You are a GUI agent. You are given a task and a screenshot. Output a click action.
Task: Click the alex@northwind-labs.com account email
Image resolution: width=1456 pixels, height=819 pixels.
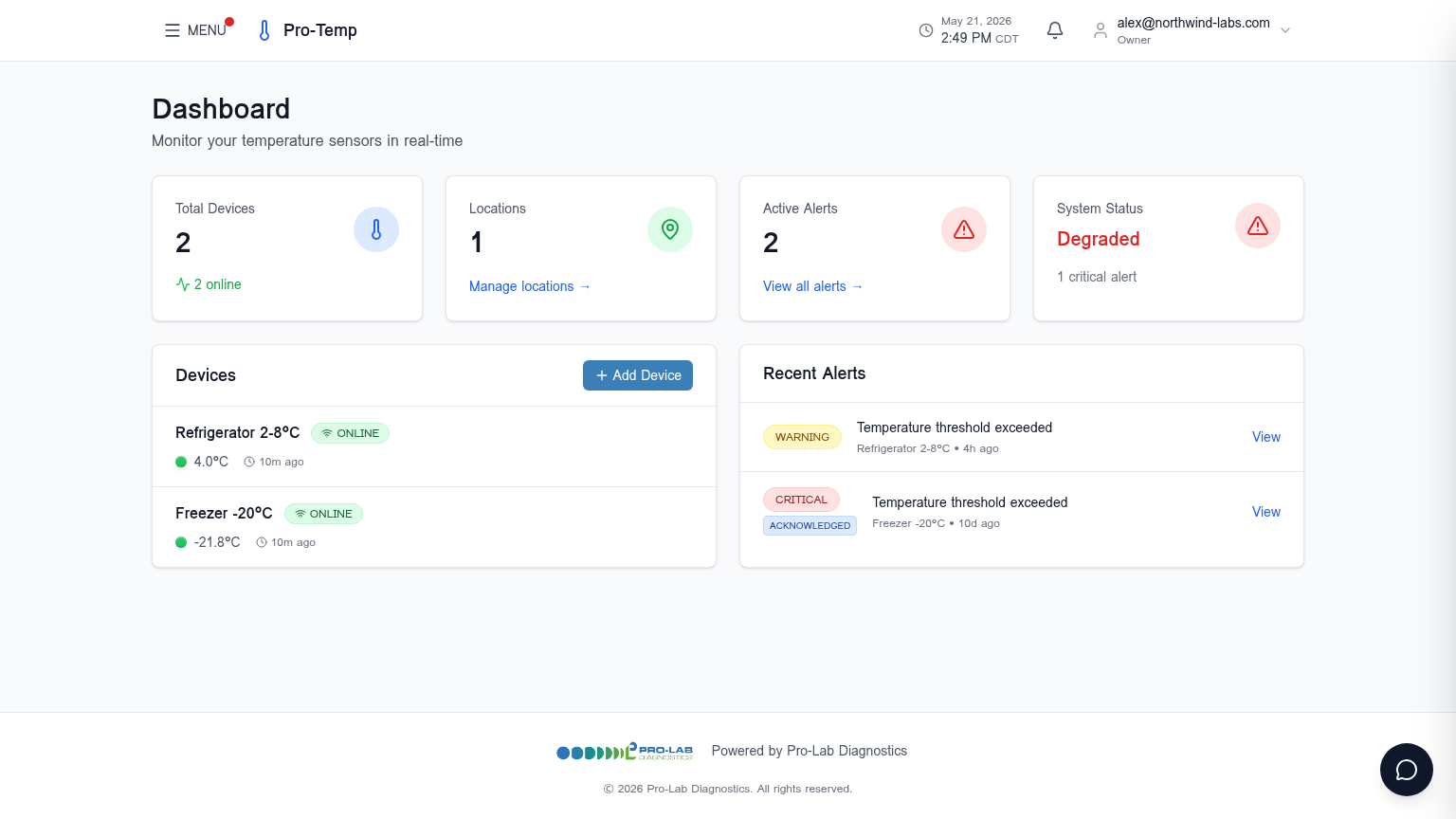pyautogui.click(x=1193, y=23)
